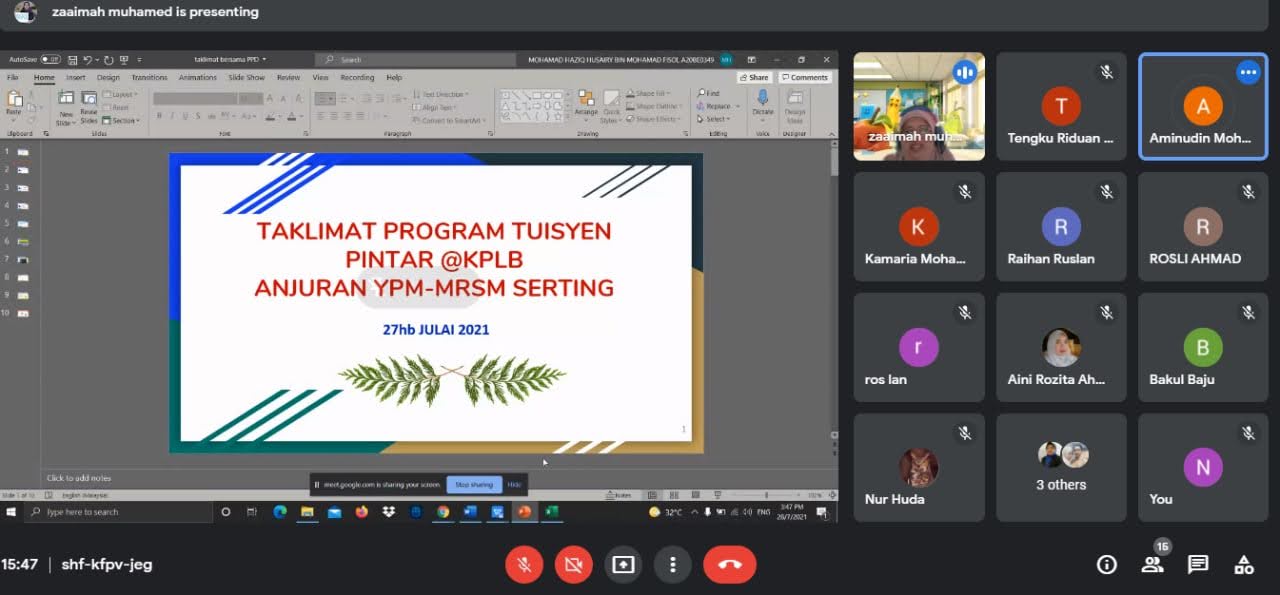The image size is (1280, 595).
Task: Open the Select dropdown in Editing group
Action: point(713,120)
